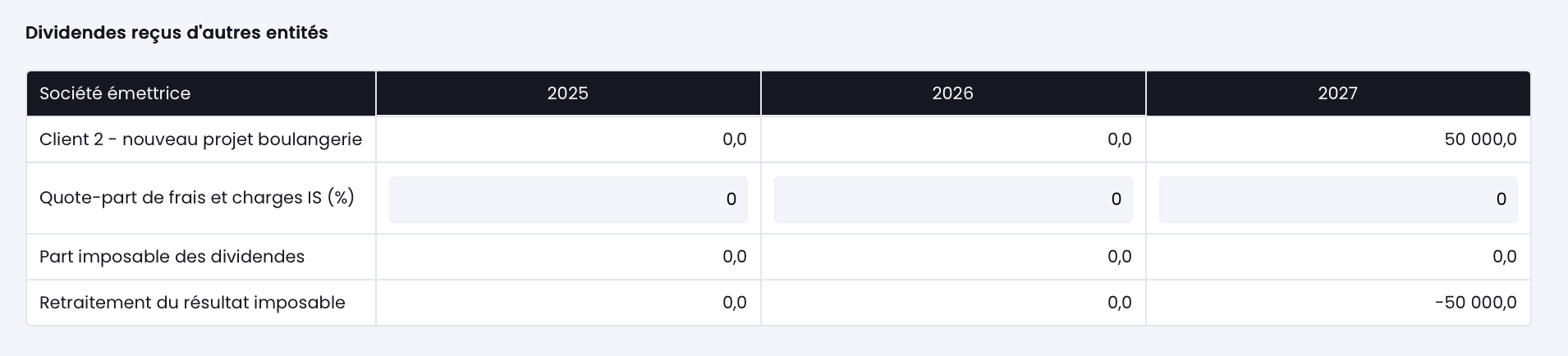The width and height of the screenshot is (1568, 356).
Task: Click the 2026 Part imposable des dividendes value
Action: 1120,257
